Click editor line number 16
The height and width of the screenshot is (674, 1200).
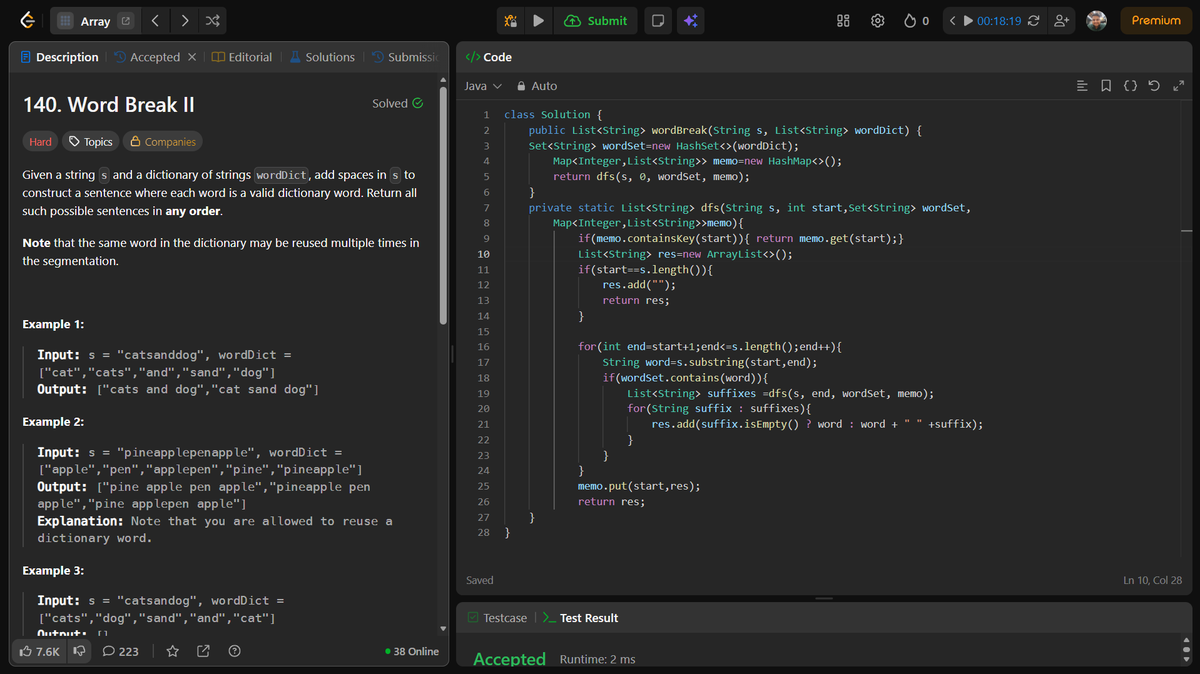click(484, 347)
